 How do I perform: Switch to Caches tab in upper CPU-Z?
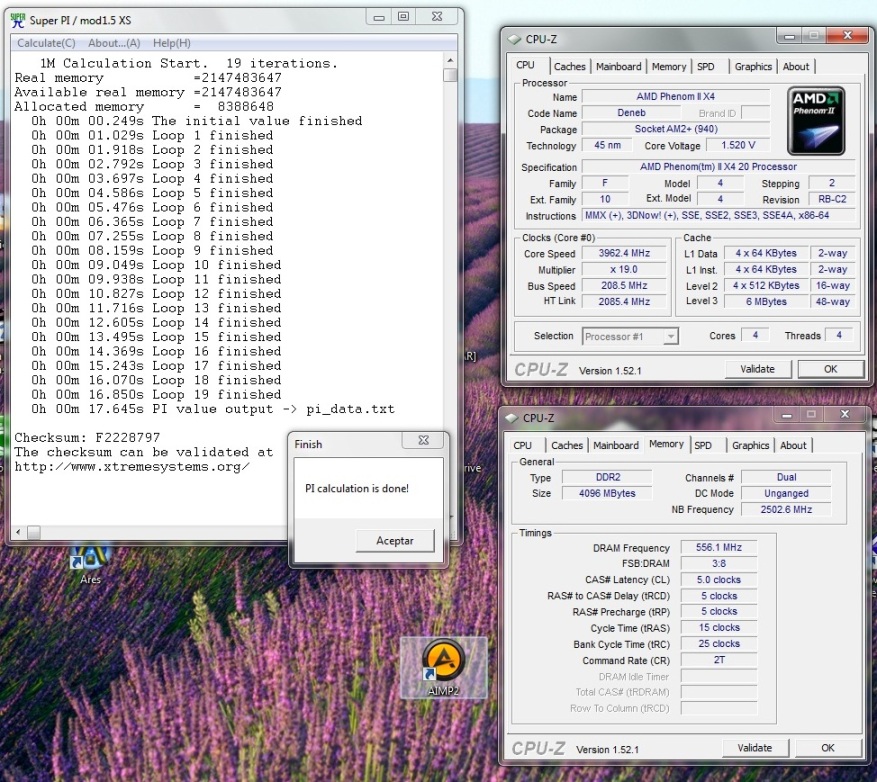[x=569, y=67]
